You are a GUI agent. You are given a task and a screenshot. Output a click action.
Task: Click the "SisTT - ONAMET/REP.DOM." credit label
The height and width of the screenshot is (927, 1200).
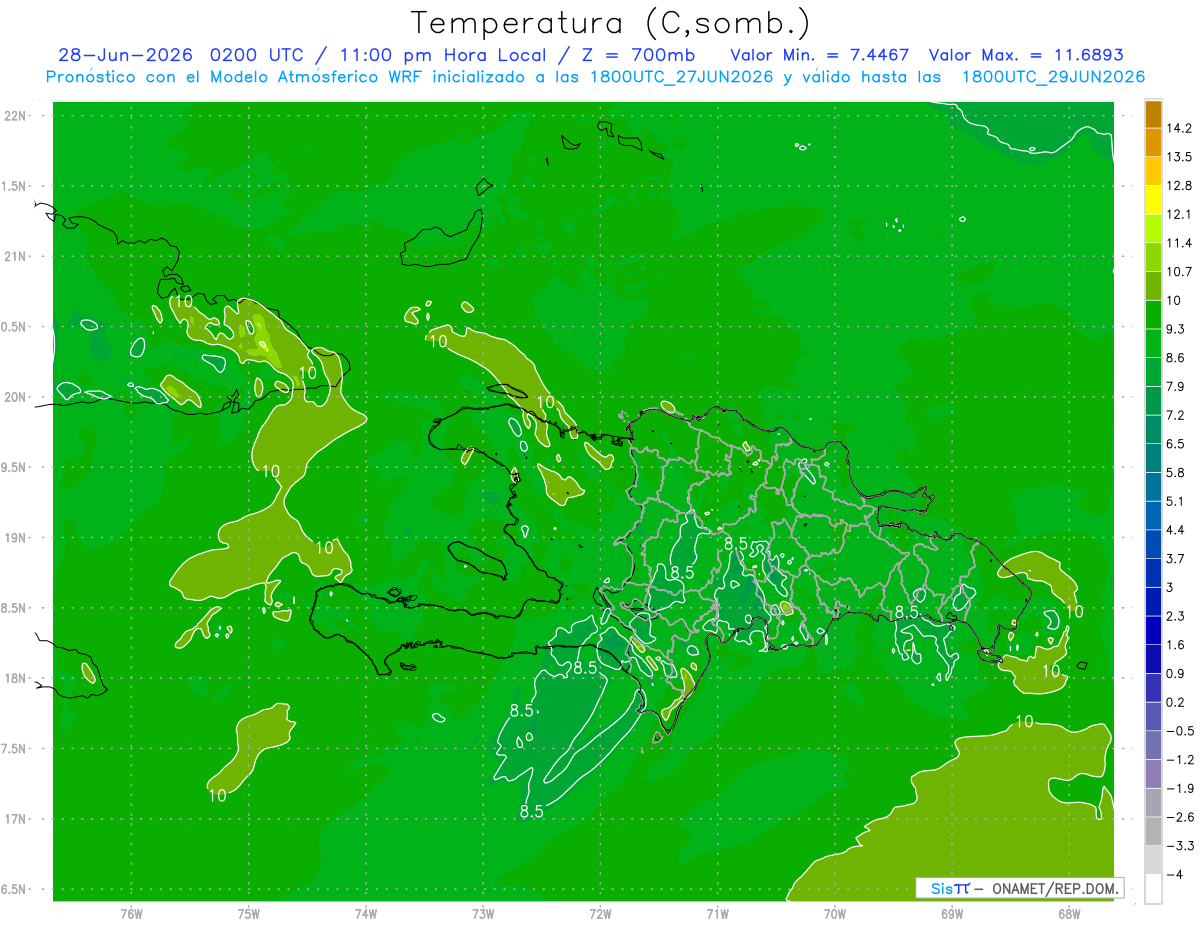coord(1020,887)
